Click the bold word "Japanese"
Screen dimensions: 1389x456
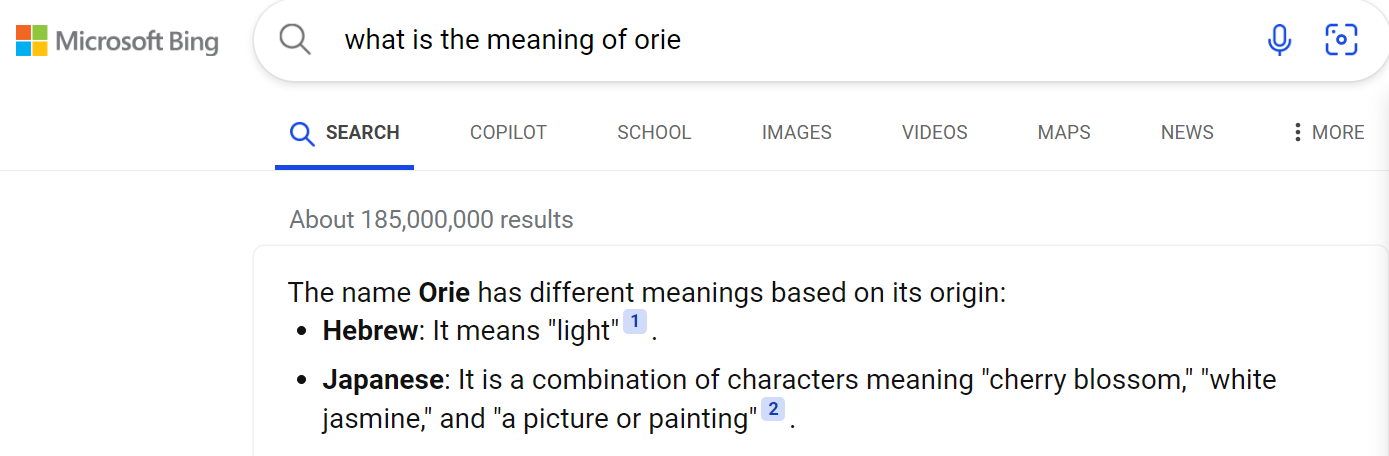click(x=382, y=380)
